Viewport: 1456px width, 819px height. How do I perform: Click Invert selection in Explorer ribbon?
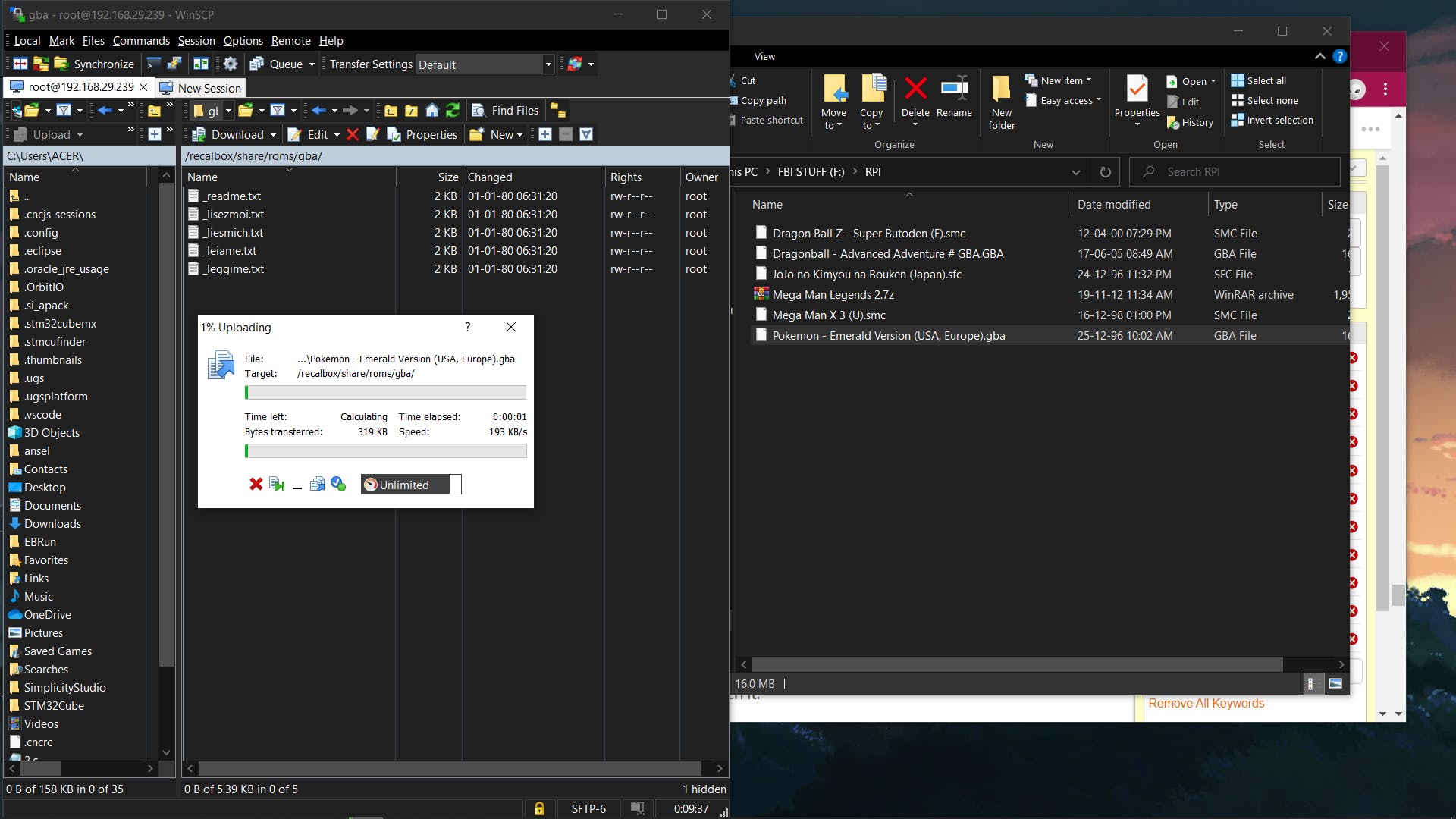click(x=1272, y=120)
